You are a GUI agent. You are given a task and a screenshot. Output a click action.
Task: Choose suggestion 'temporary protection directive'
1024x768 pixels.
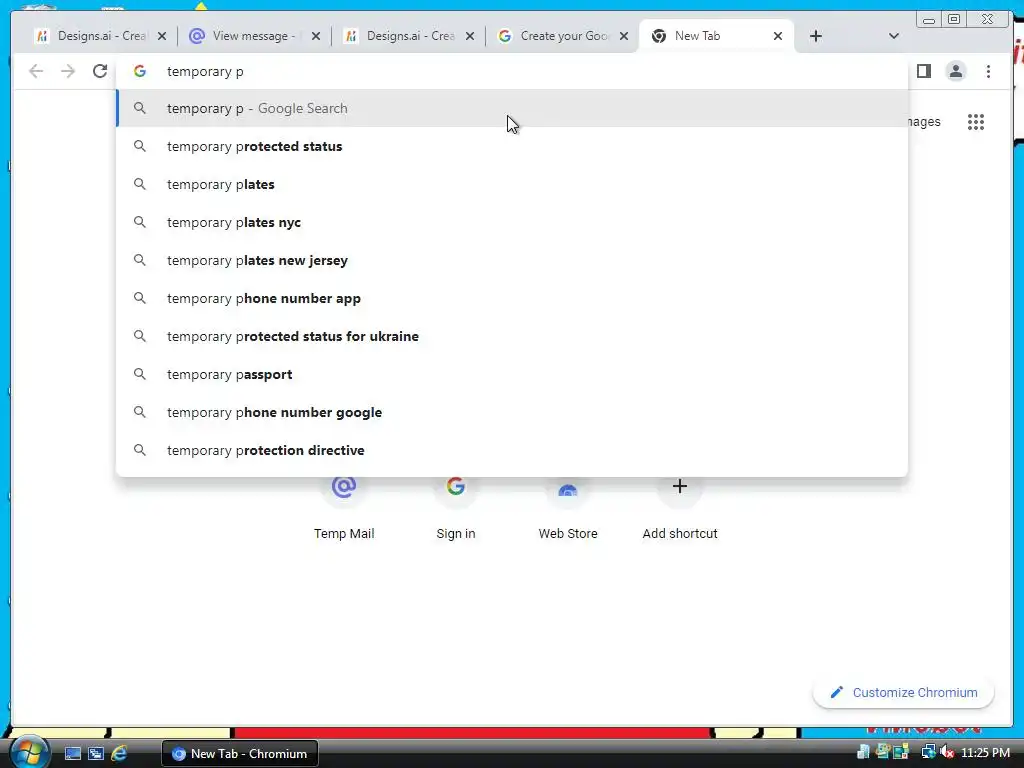point(512,450)
